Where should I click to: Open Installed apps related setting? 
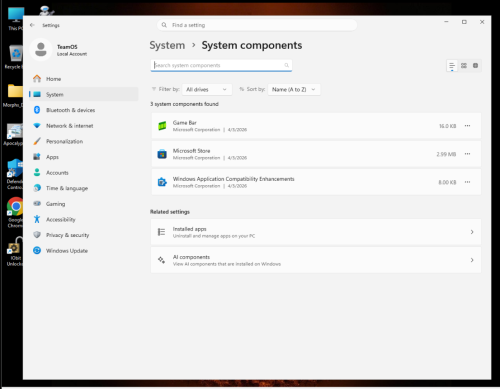316,232
